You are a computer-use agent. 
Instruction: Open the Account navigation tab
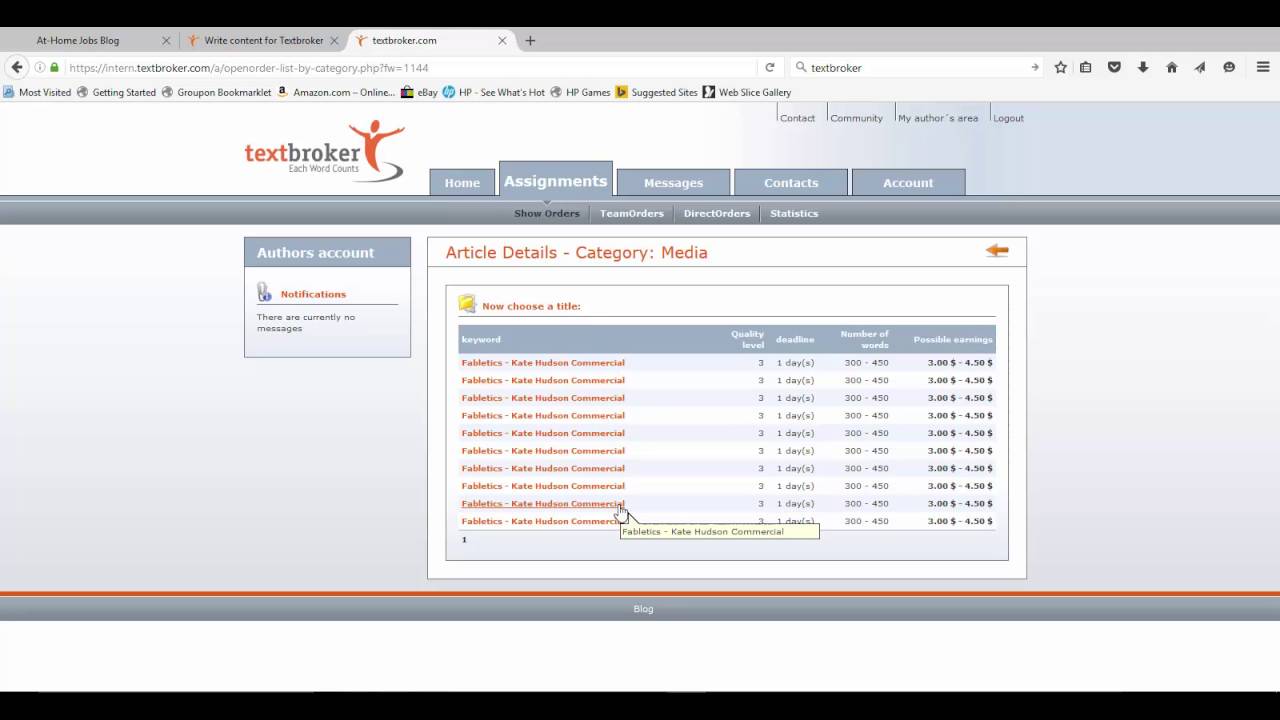tap(908, 182)
